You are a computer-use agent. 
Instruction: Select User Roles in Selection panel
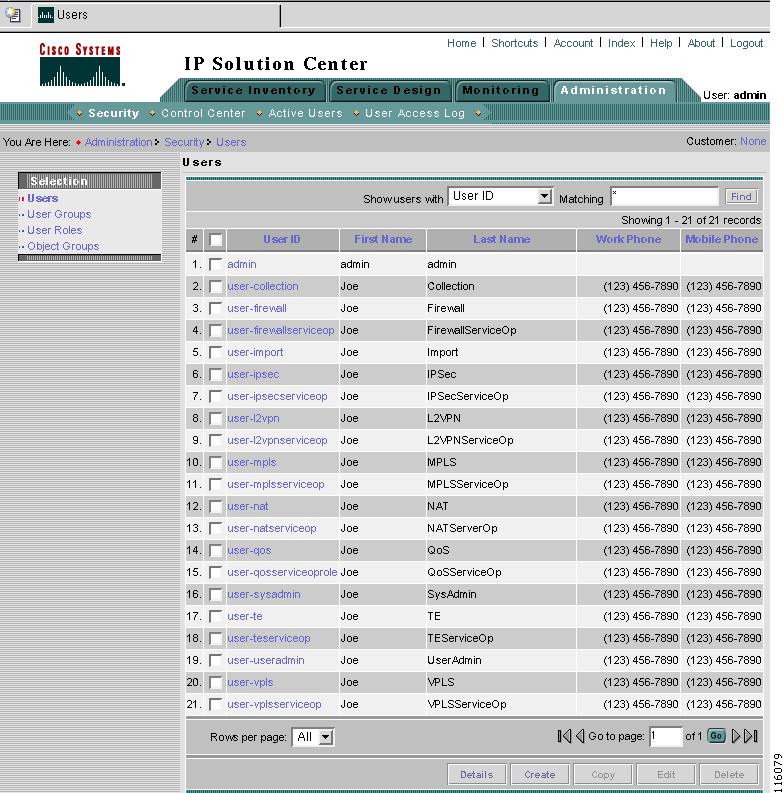click(x=55, y=230)
